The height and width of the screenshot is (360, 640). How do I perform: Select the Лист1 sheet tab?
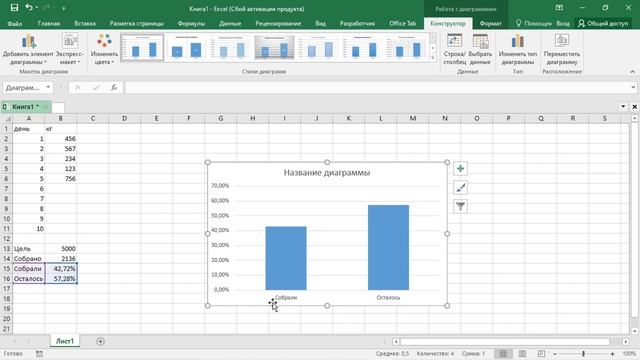65,341
